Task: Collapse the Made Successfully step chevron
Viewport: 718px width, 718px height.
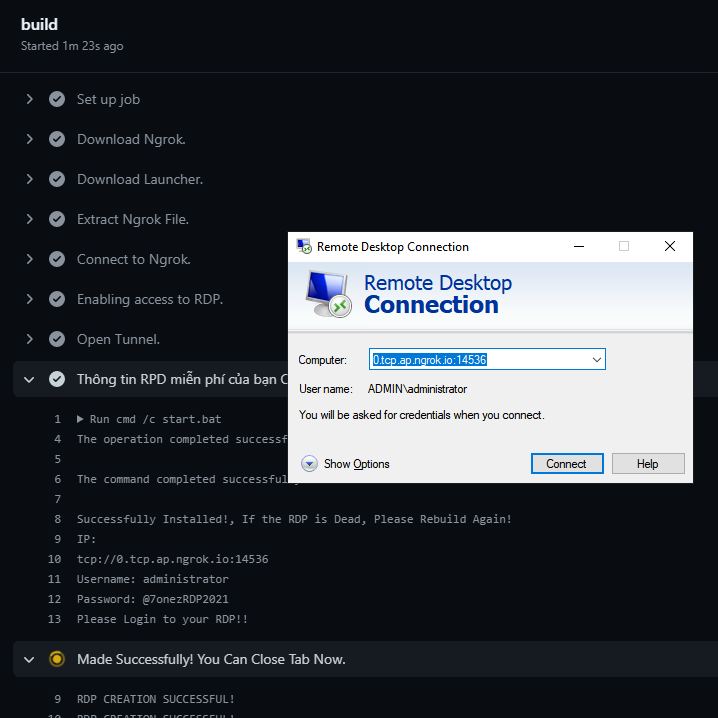Action: [29, 659]
